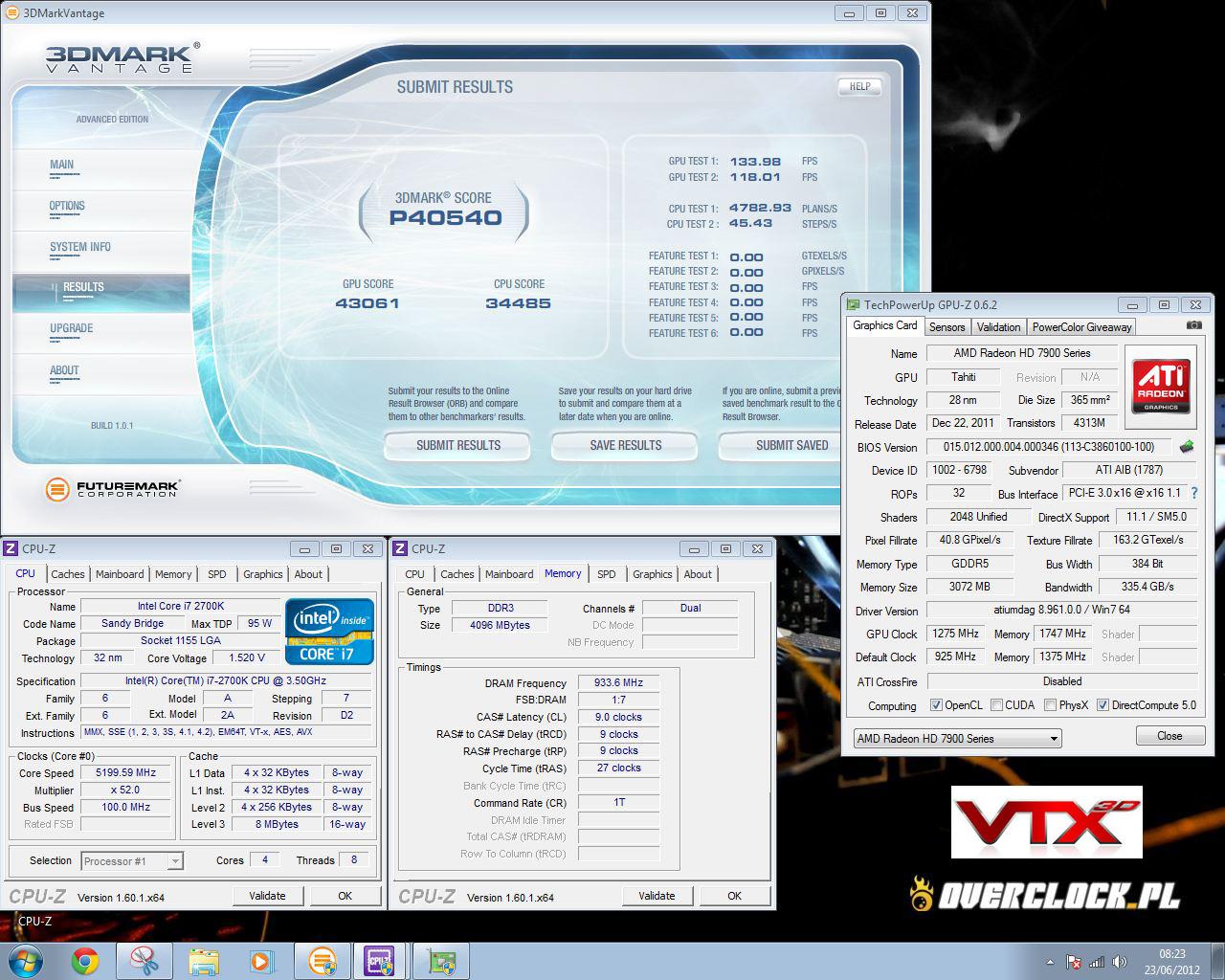1225x980 pixels.
Task: Click the SAVE RESULTS button
Action: click(x=626, y=445)
